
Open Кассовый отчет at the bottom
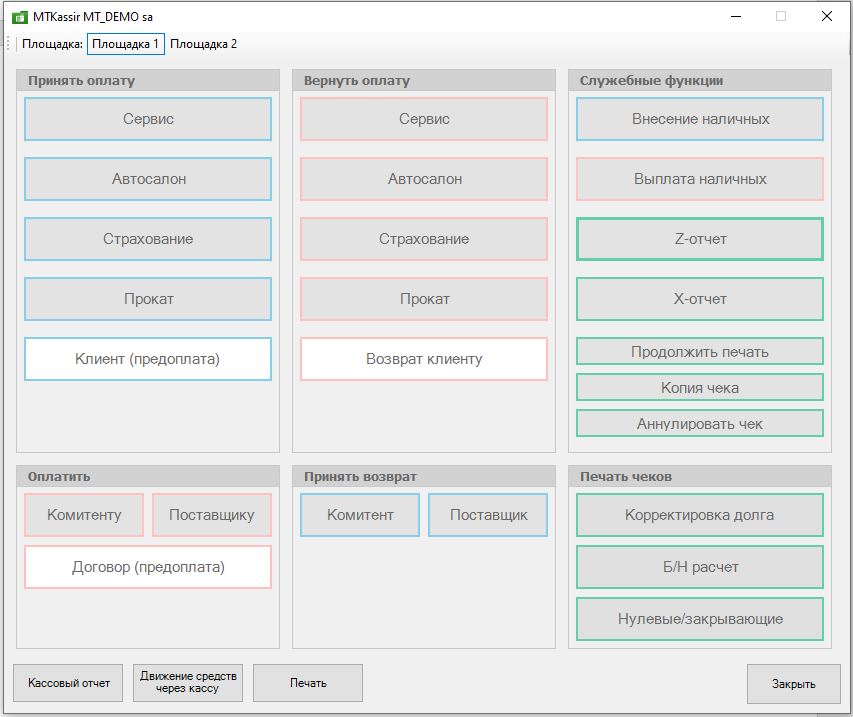(68, 683)
